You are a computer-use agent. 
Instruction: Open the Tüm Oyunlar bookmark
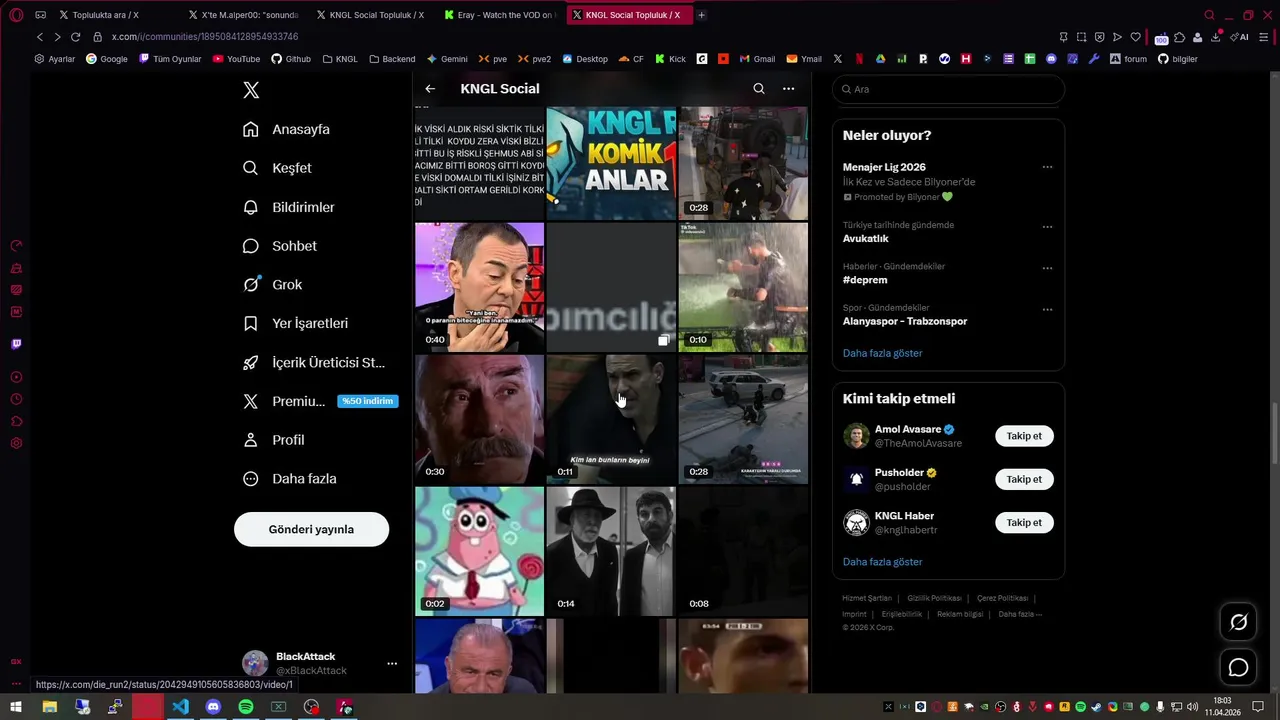tap(170, 59)
